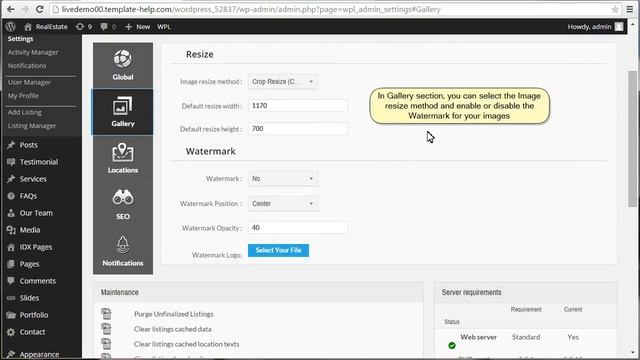Open My Profile link
The width and height of the screenshot is (640, 360).
tap(23, 96)
